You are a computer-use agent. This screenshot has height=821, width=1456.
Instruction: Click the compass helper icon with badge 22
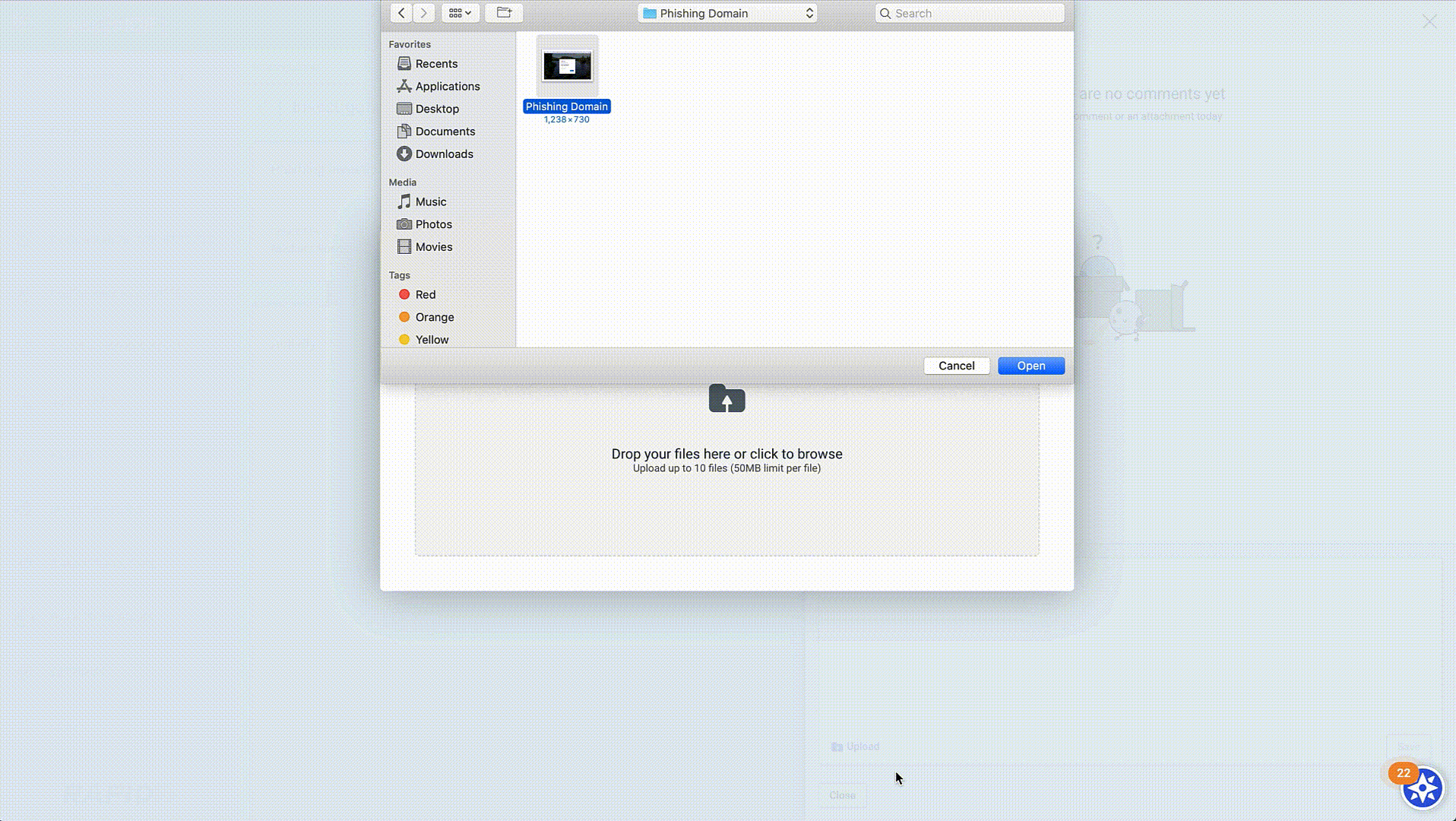[1422, 788]
